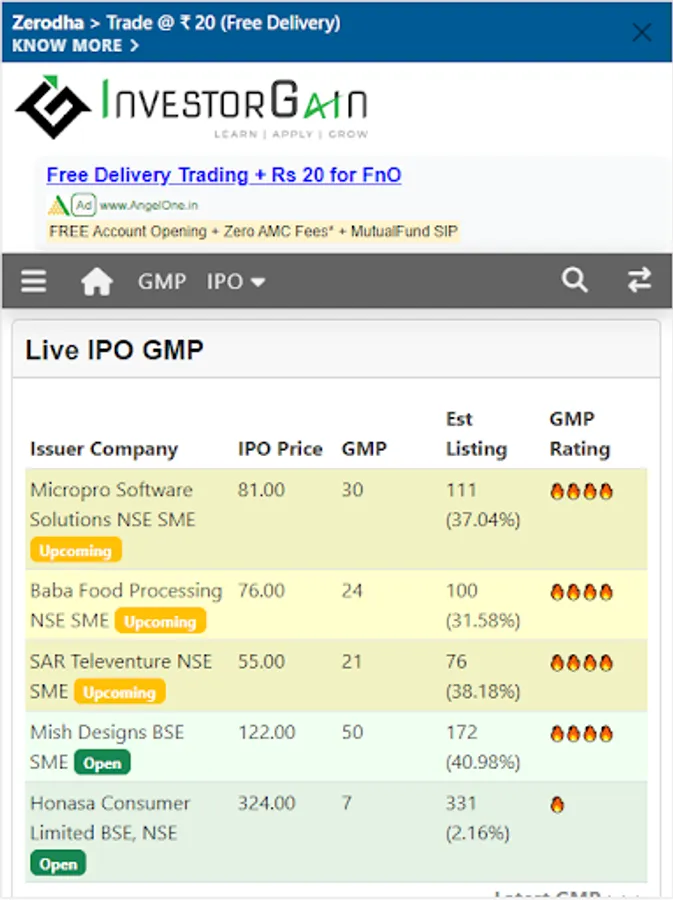Click Upcoming badge under Micropro Software
673x900 pixels.
[x=76, y=550]
